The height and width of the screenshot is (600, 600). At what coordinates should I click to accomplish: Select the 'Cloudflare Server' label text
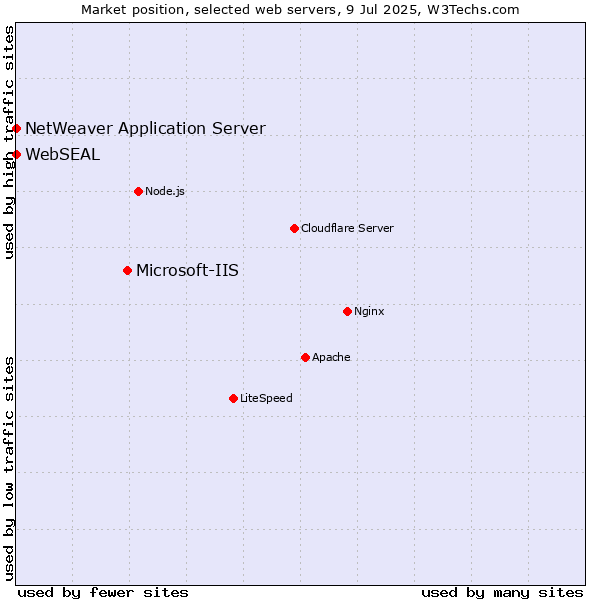[347, 228]
